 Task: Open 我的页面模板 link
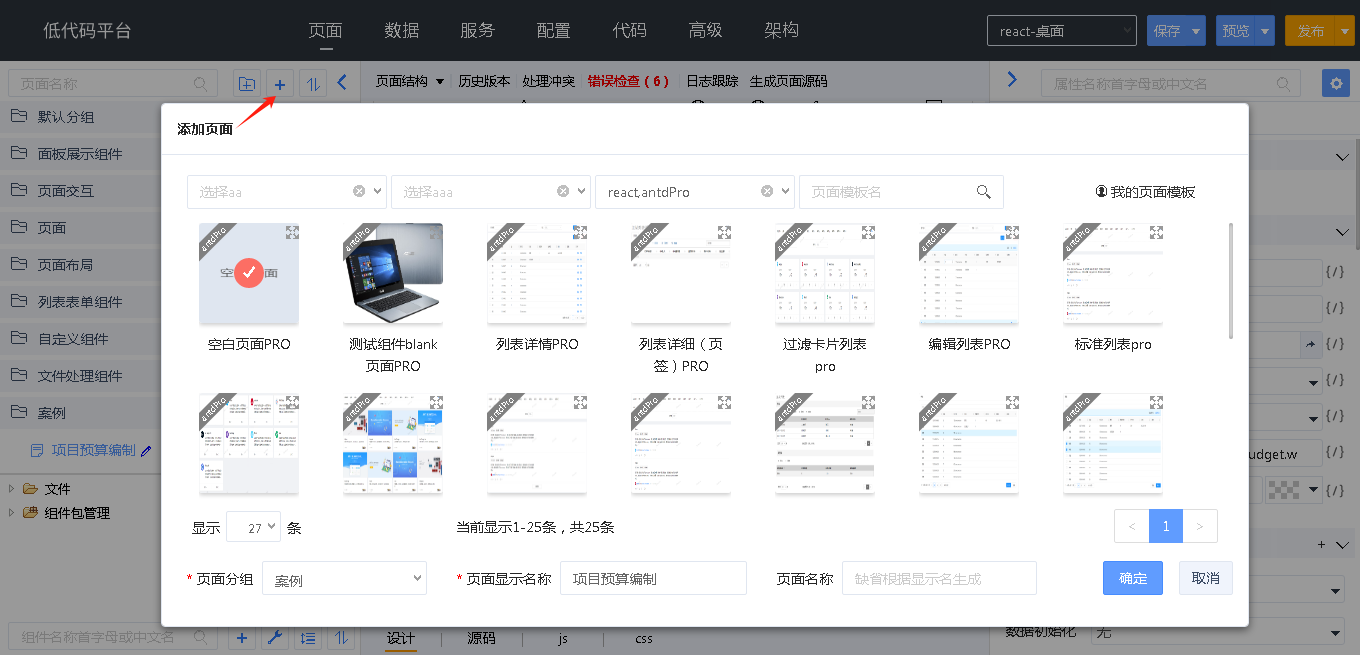pos(1145,192)
